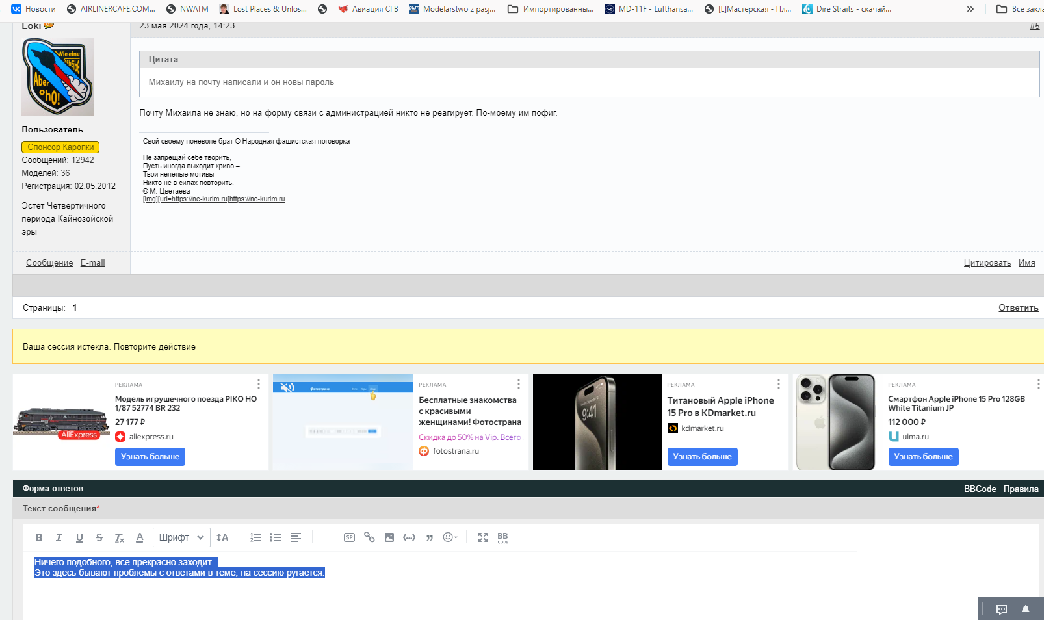Insert a quote block with quotation icon
The width and height of the screenshot is (1044, 620).
pos(429,538)
